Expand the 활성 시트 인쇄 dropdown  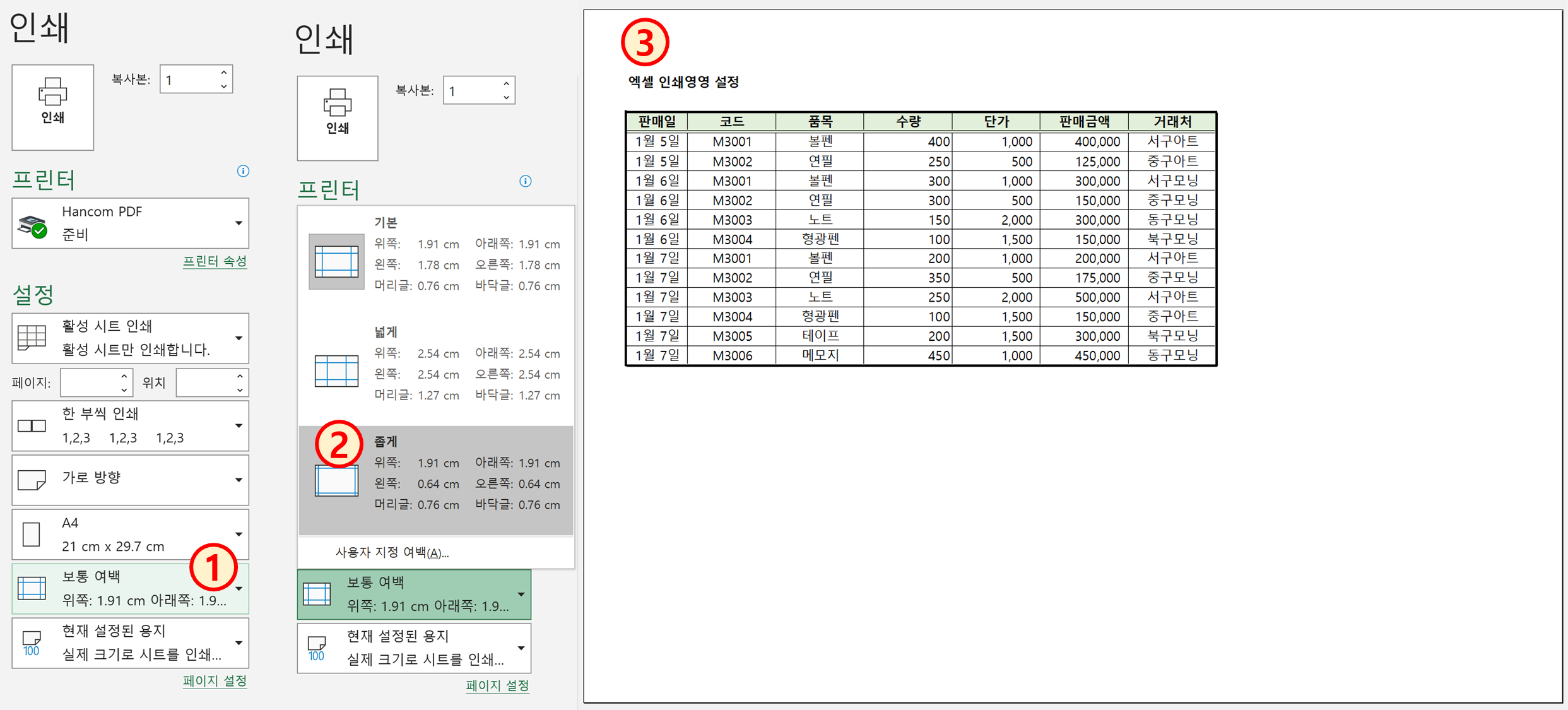(x=239, y=338)
